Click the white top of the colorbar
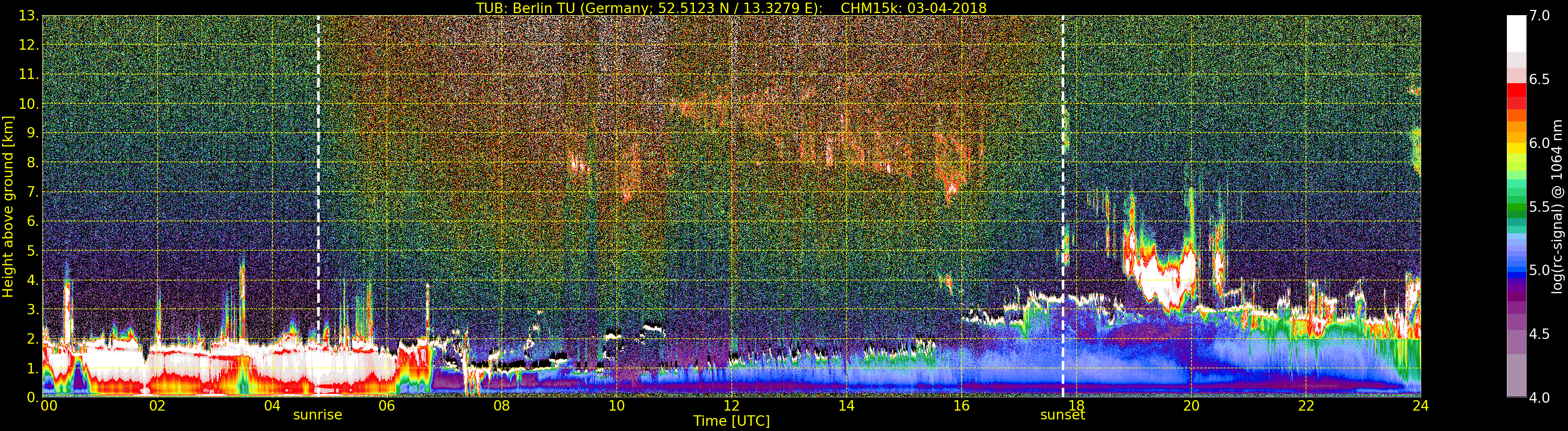This screenshot has width=1568, height=431. [1516, 33]
